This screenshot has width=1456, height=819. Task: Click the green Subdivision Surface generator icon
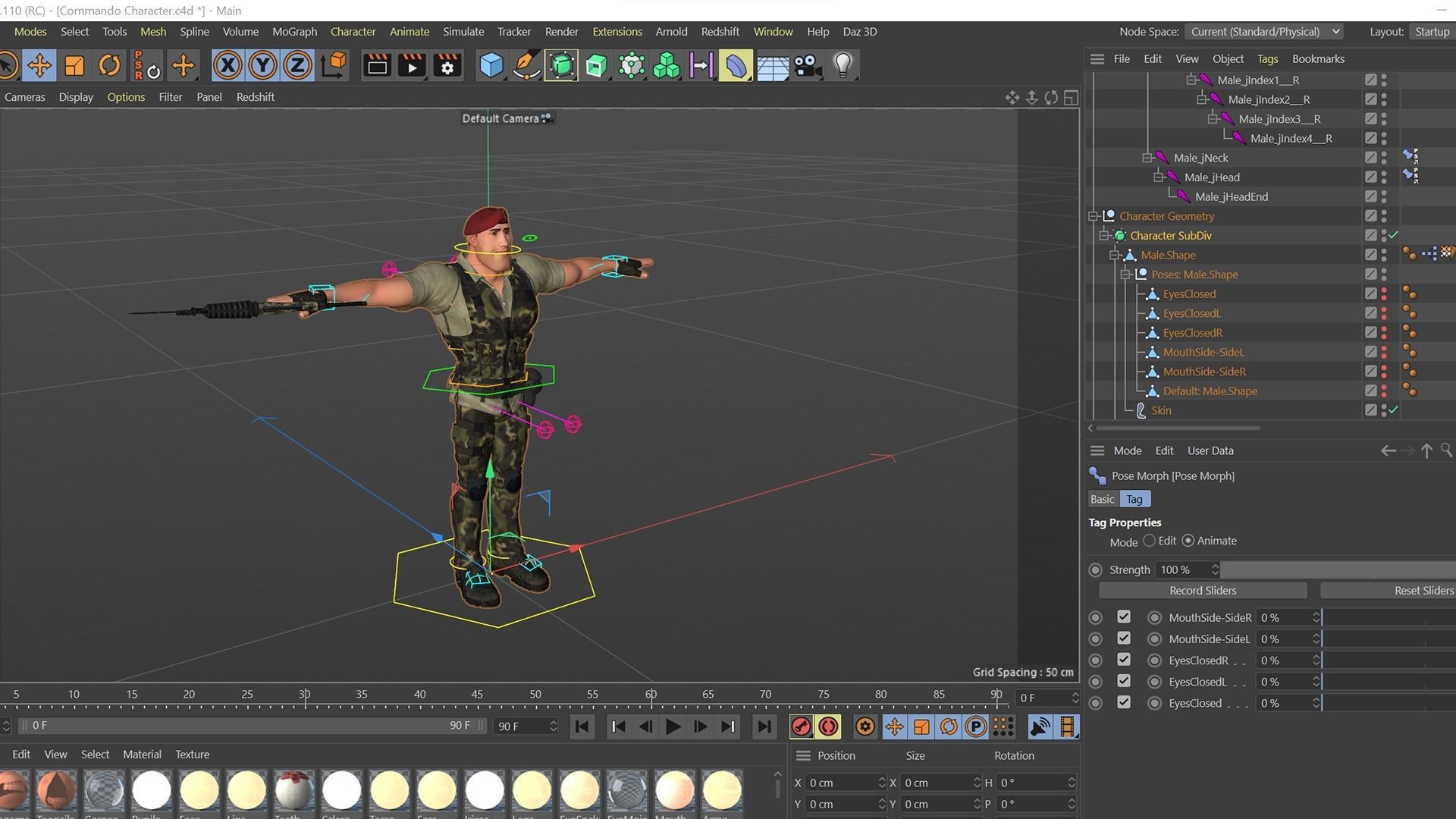[x=561, y=65]
